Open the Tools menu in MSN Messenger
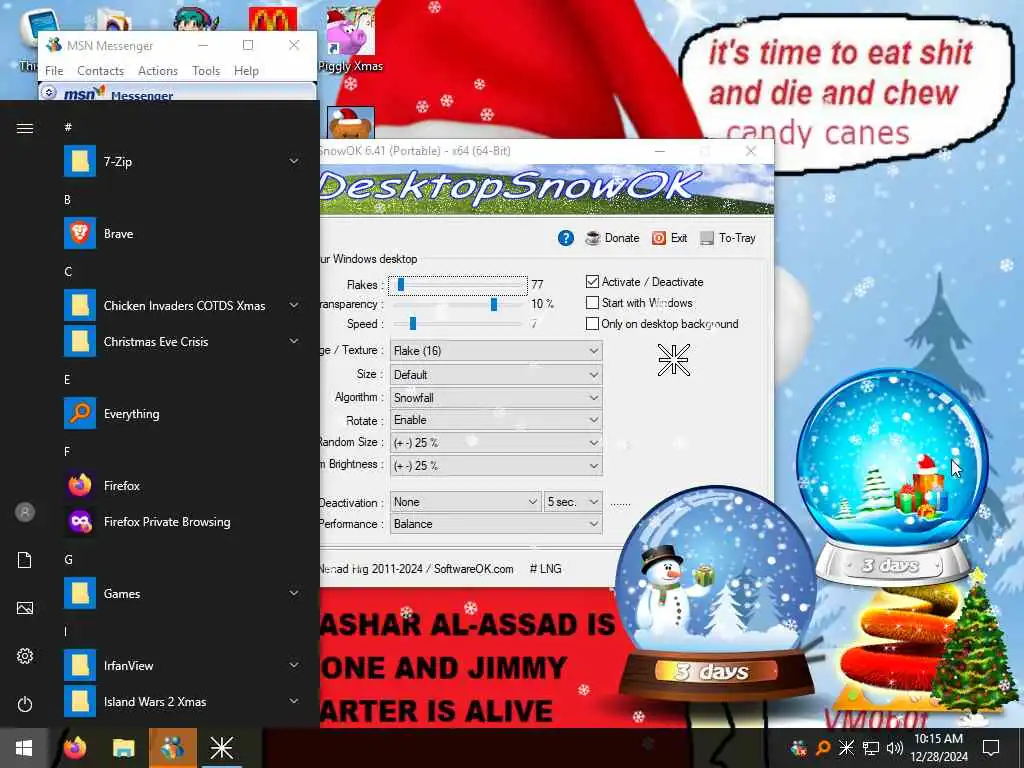Image resolution: width=1024 pixels, height=768 pixels. (206, 71)
